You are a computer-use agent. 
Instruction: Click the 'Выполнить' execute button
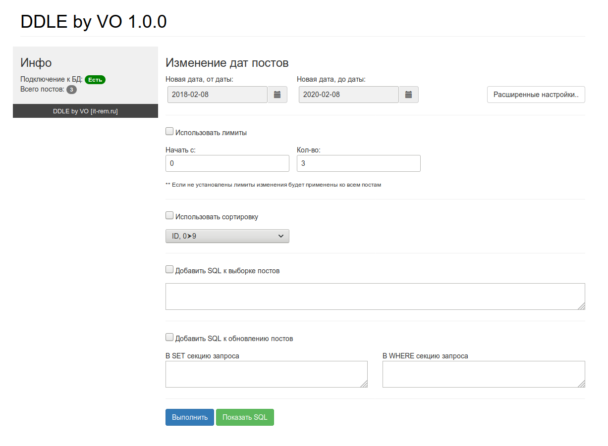tap(190, 417)
